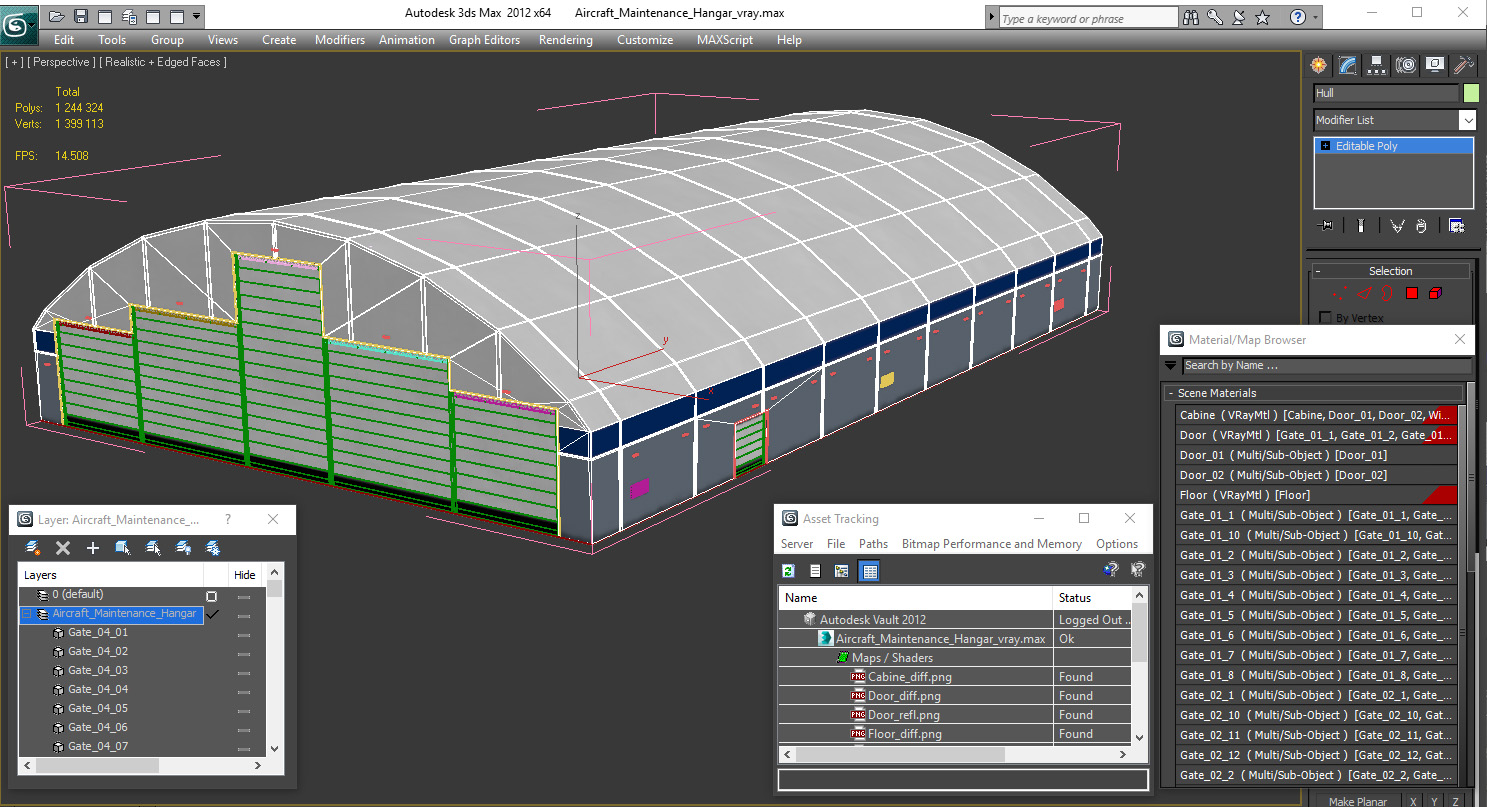The image size is (1487, 807).
Task: Click Make Unique icon under modifier stack
Action: click(x=1397, y=226)
